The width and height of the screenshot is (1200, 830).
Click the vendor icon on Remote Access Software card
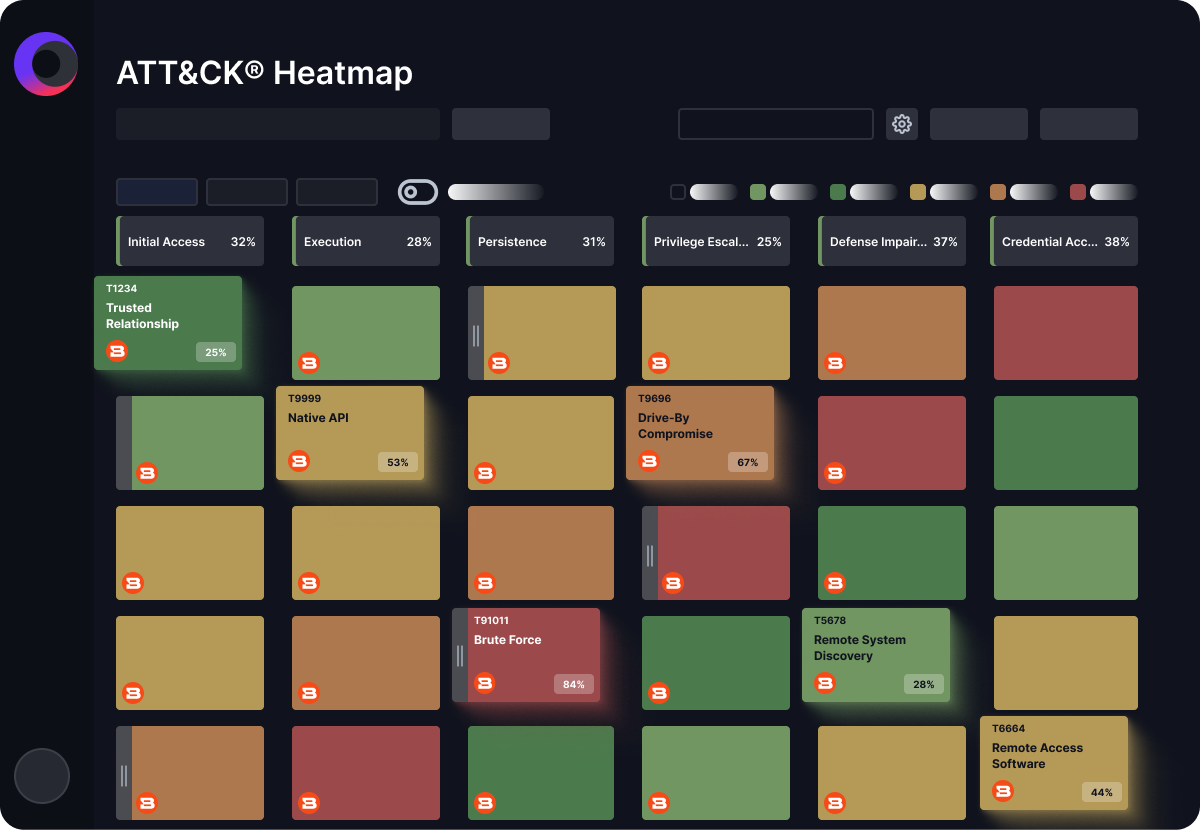[1003, 791]
